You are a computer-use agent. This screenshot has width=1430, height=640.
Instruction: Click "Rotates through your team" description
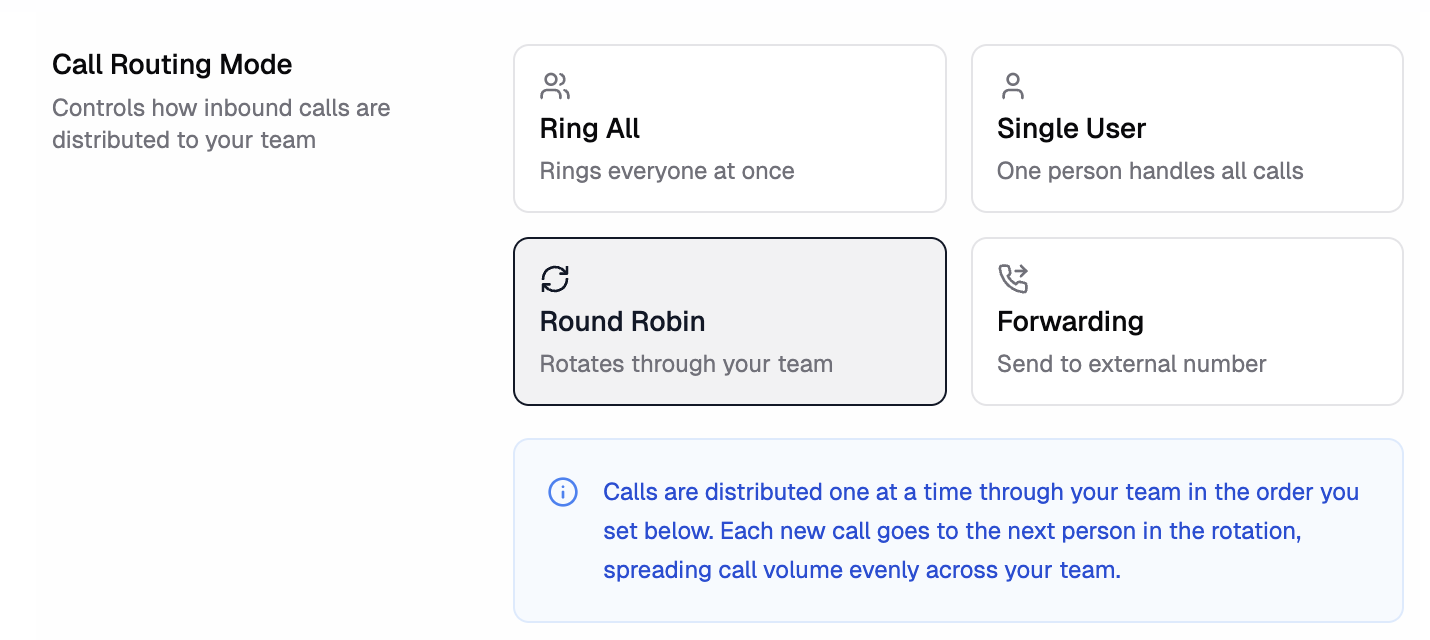686,364
